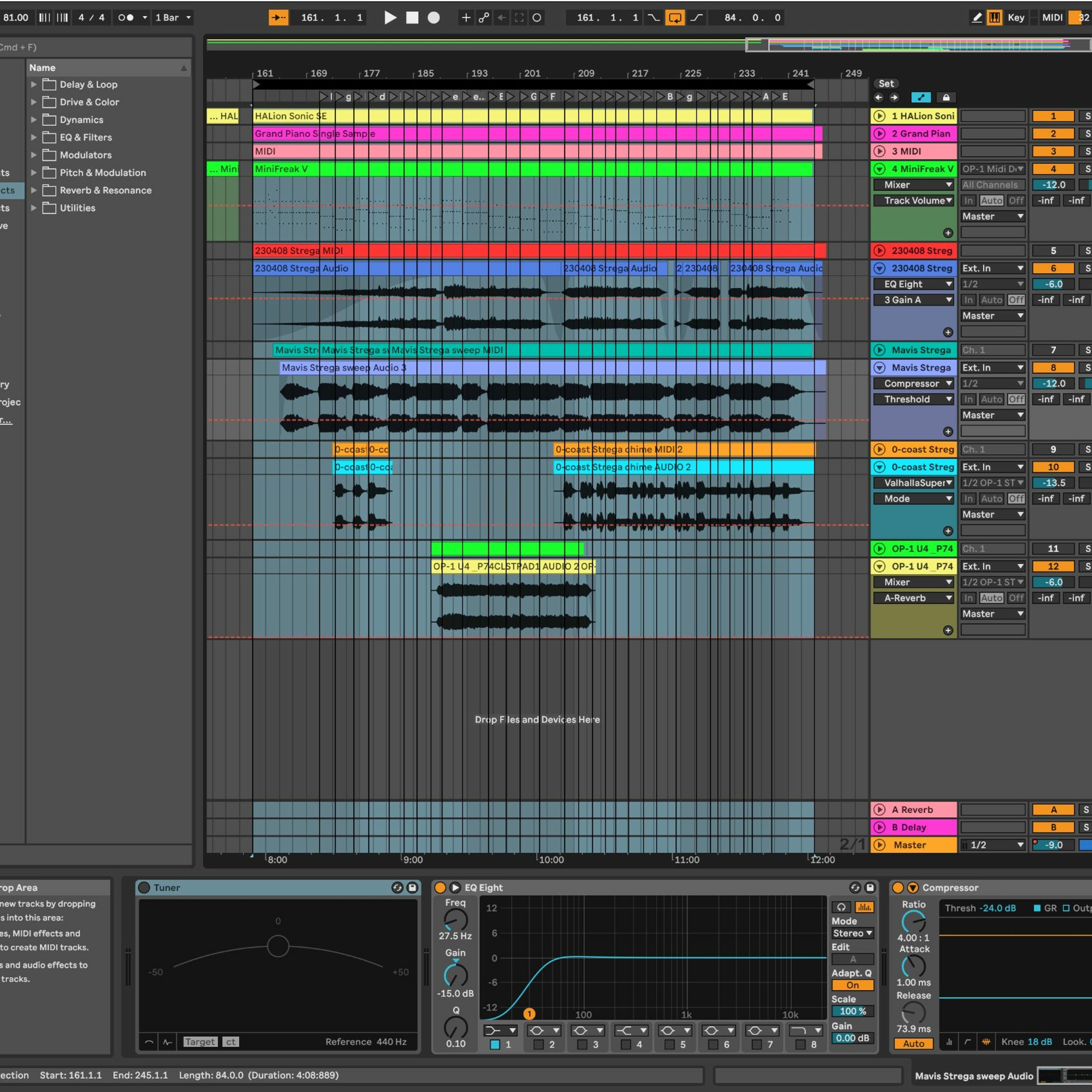Open Track Volume automation parameter dropdown
1092x1092 pixels.
914,201
